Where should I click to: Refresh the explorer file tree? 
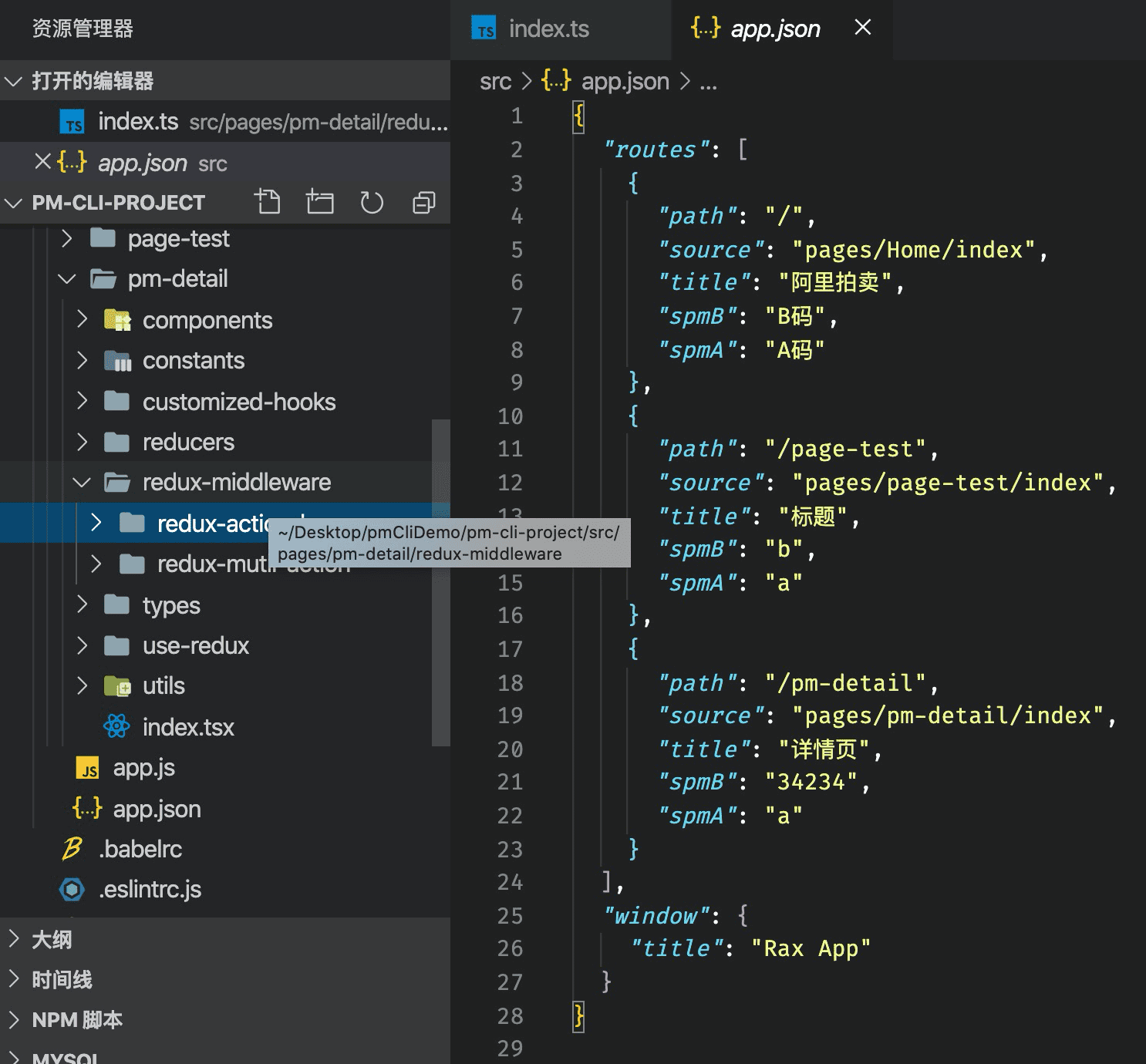372,202
